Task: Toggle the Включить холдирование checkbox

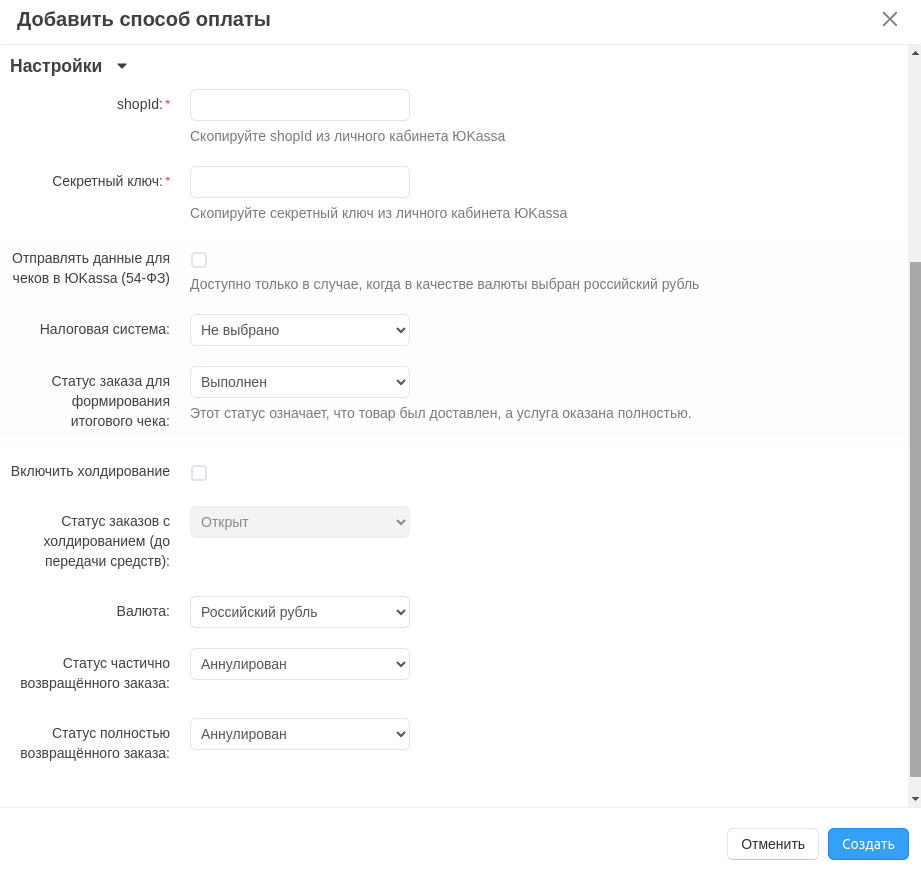Action: pos(199,473)
